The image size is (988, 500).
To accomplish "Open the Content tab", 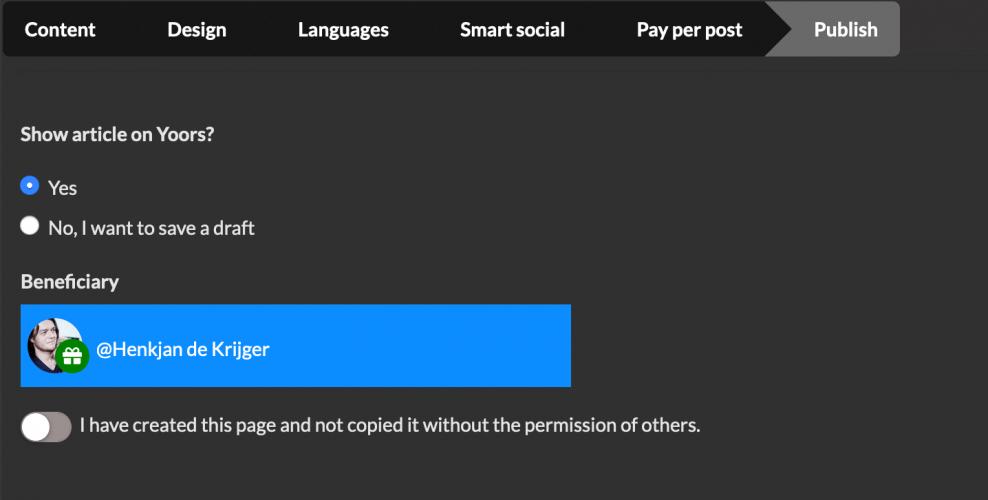I will (x=60, y=30).
